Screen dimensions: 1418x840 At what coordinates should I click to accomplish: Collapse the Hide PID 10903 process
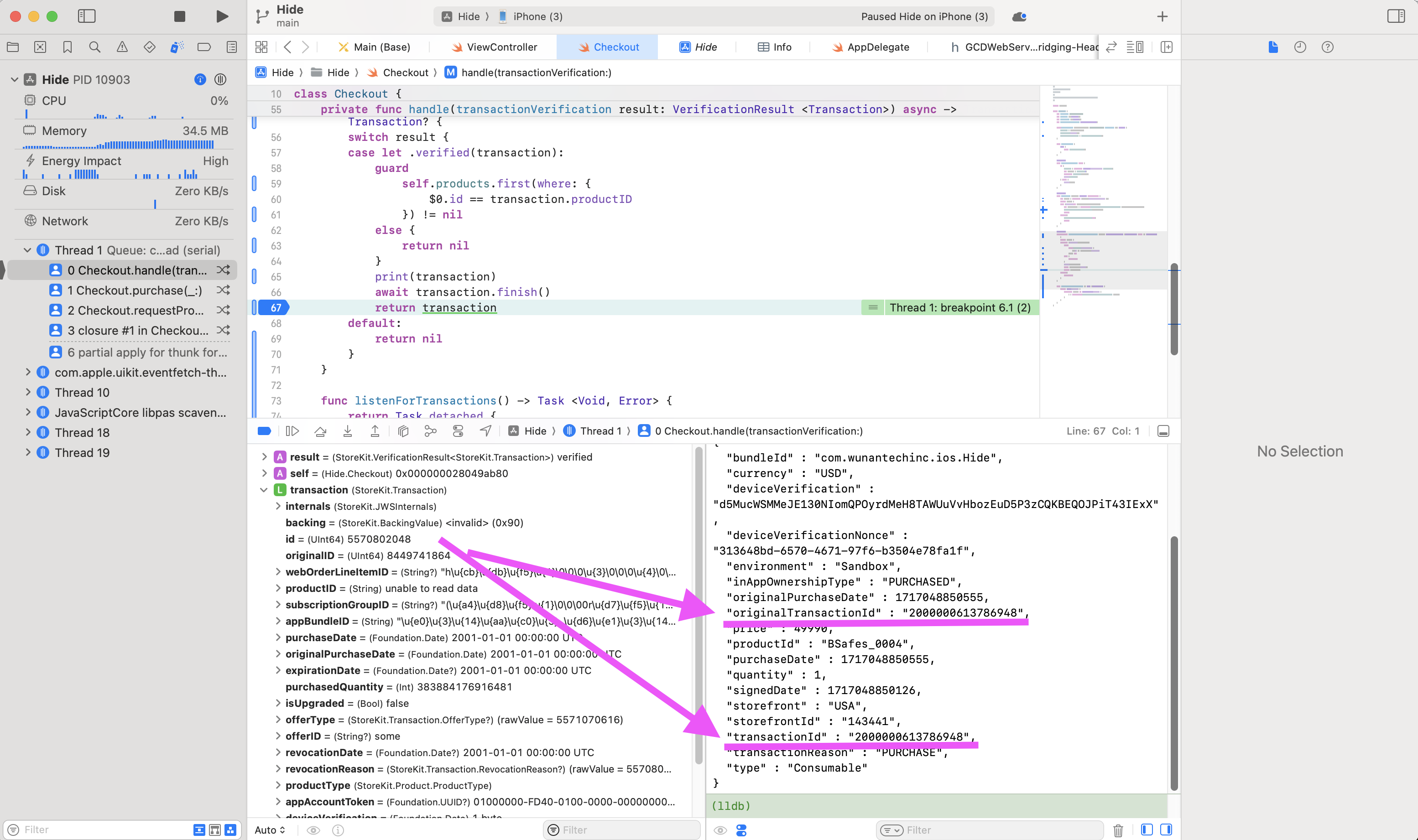[15, 79]
